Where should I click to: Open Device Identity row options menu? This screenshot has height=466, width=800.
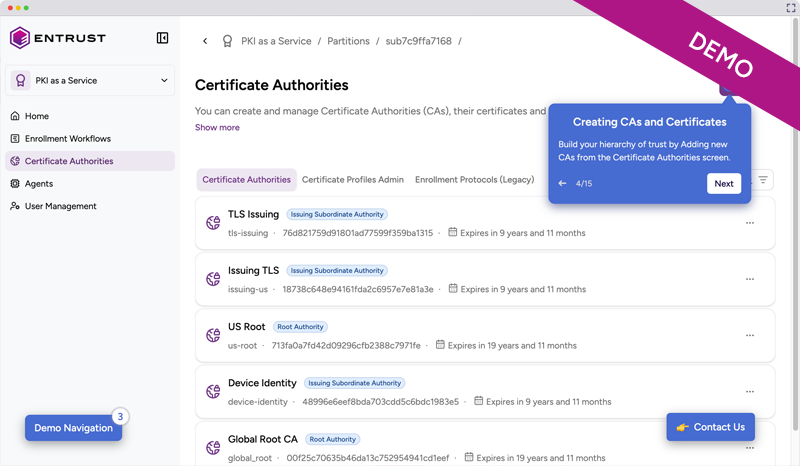pyautogui.click(x=749, y=391)
